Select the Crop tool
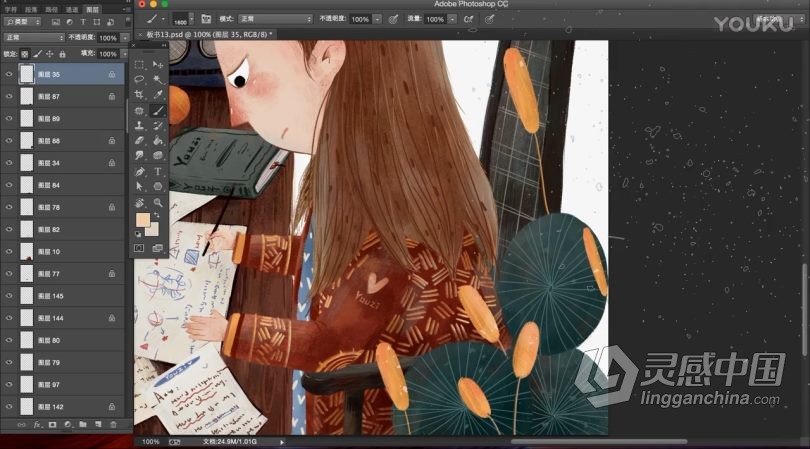 pyautogui.click(x=139, y=95)
